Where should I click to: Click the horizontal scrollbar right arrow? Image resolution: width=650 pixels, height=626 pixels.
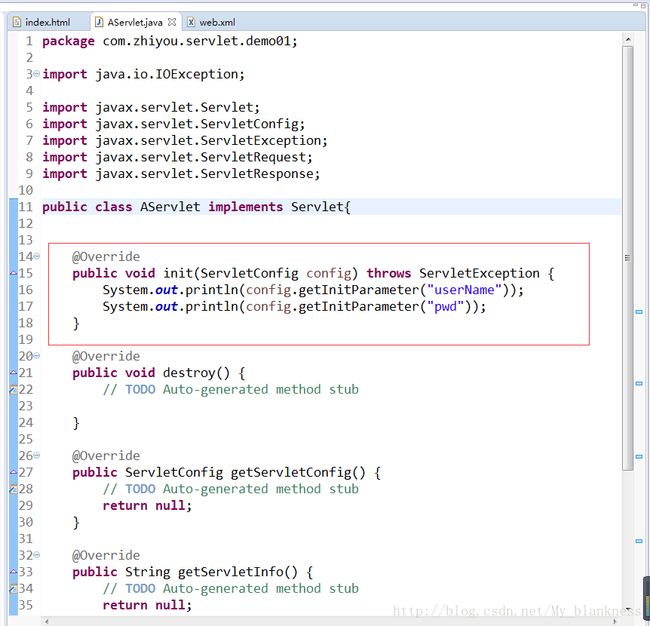(615, 621)
